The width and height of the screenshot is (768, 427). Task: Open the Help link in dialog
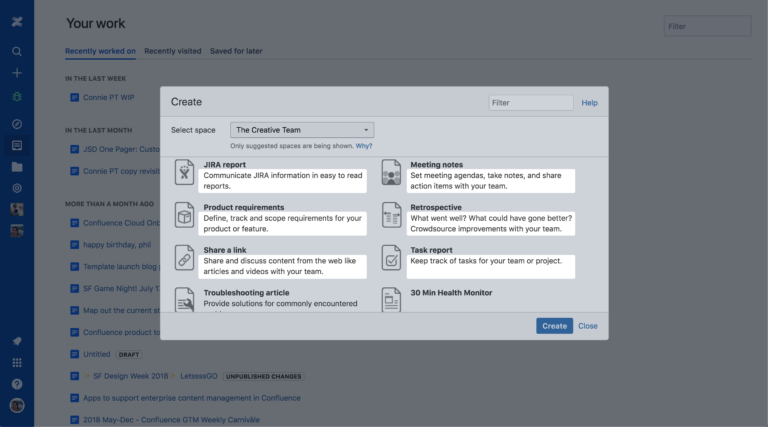tap(589, 103)
